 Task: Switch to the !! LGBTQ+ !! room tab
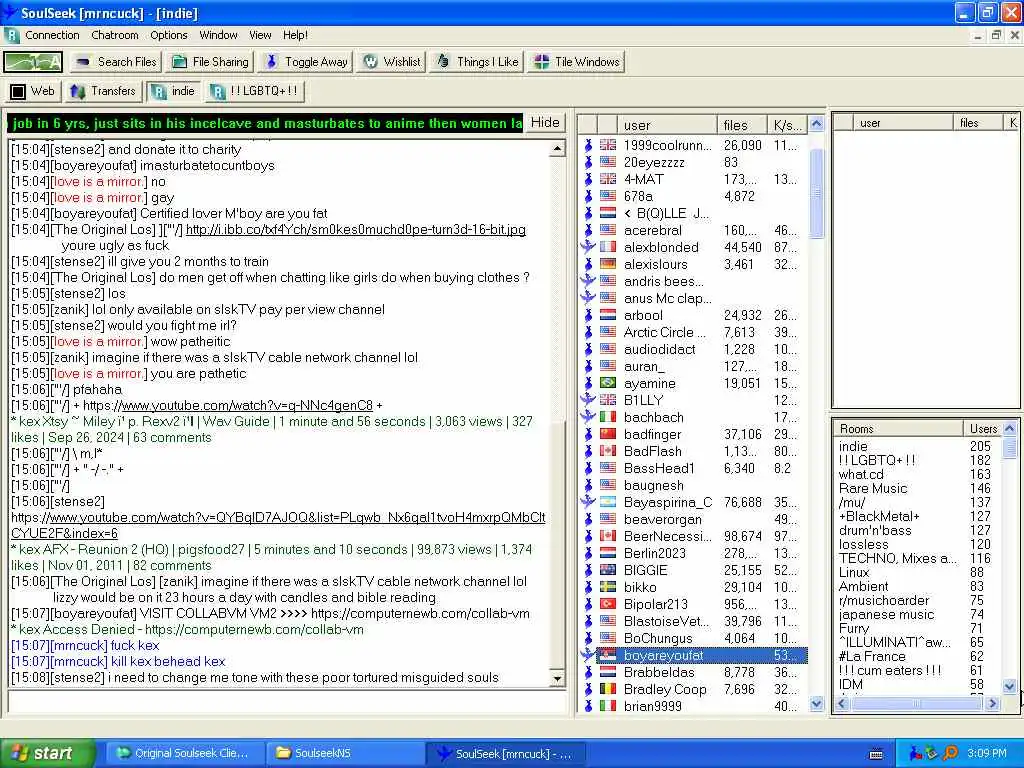point(255,91)
